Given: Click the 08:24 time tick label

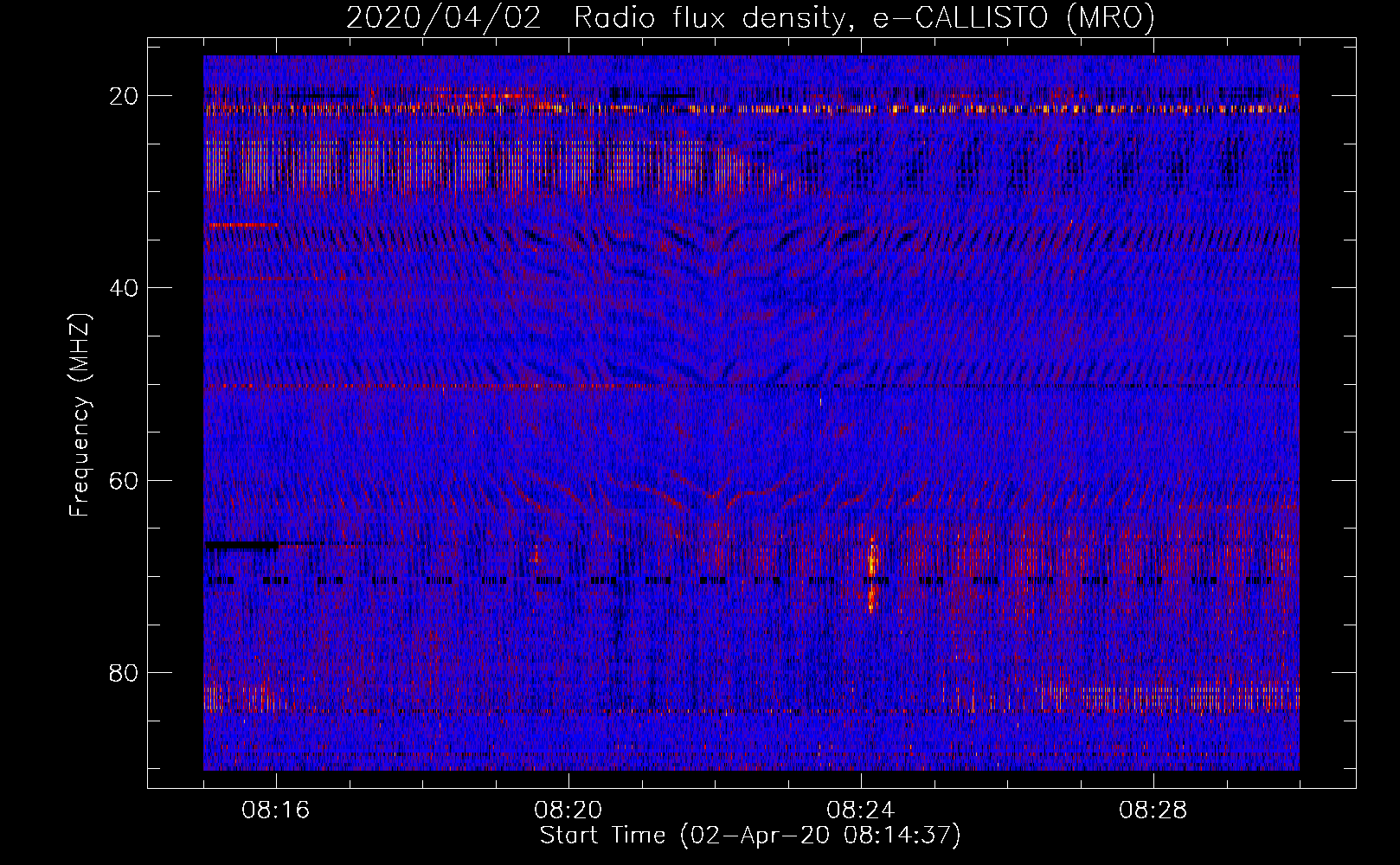Looking at the screenshot, I should (861, 811).
